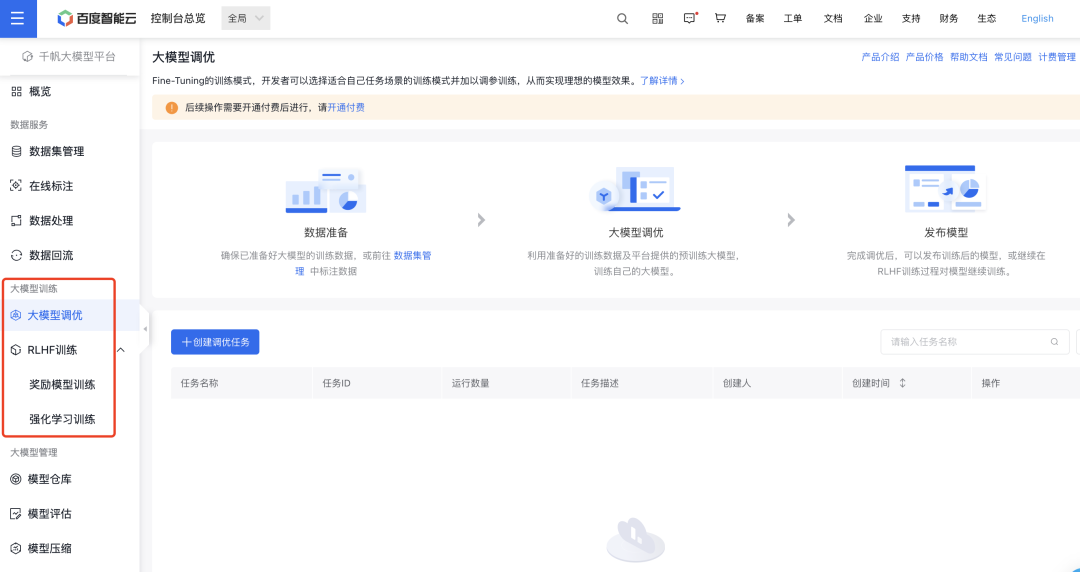The image size is (1080, 572).
Task: Collapse the left sidebar handle
Action: (x=145, y=329)
